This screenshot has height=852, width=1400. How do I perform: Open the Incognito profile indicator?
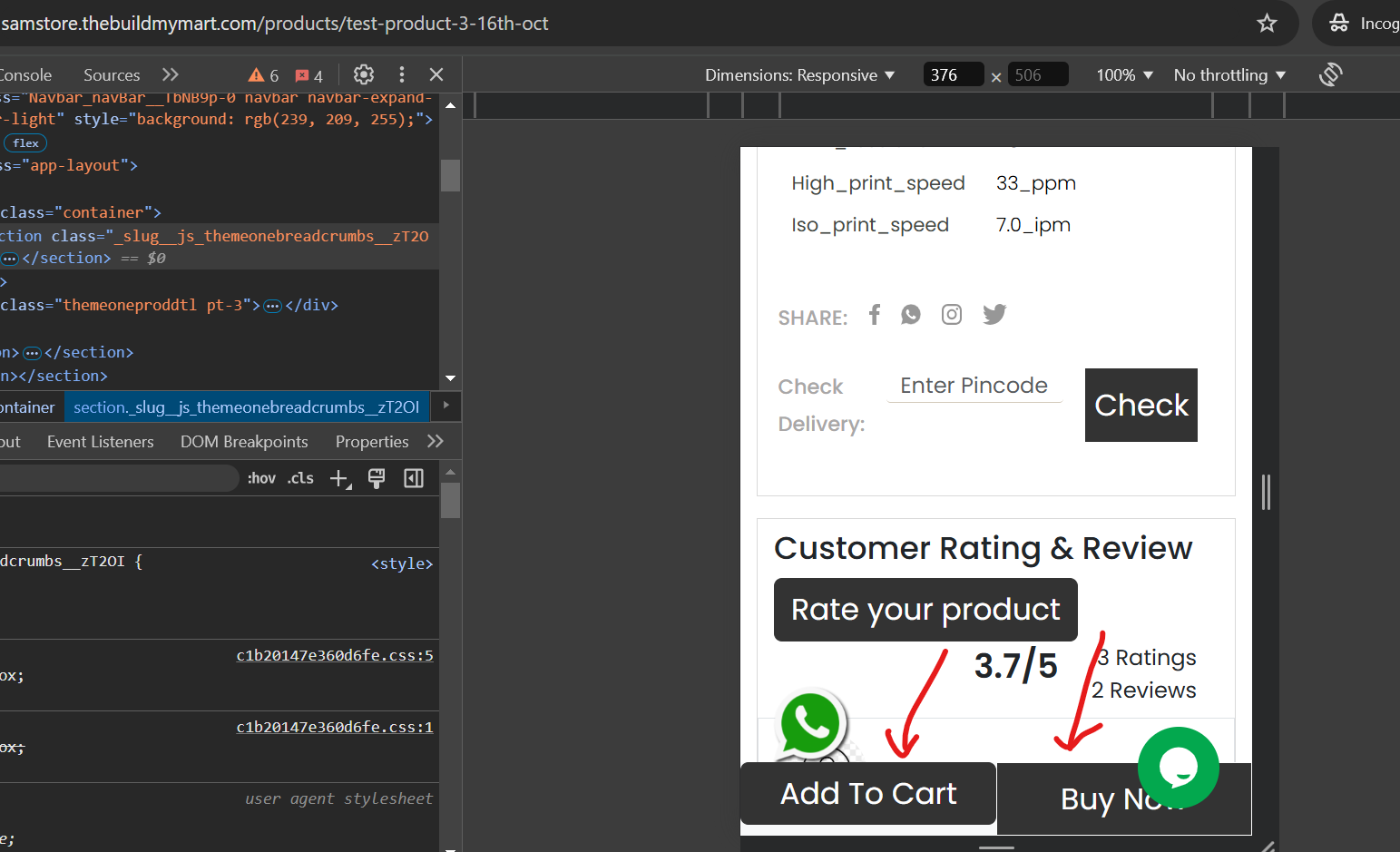[x=1362, y=24]
